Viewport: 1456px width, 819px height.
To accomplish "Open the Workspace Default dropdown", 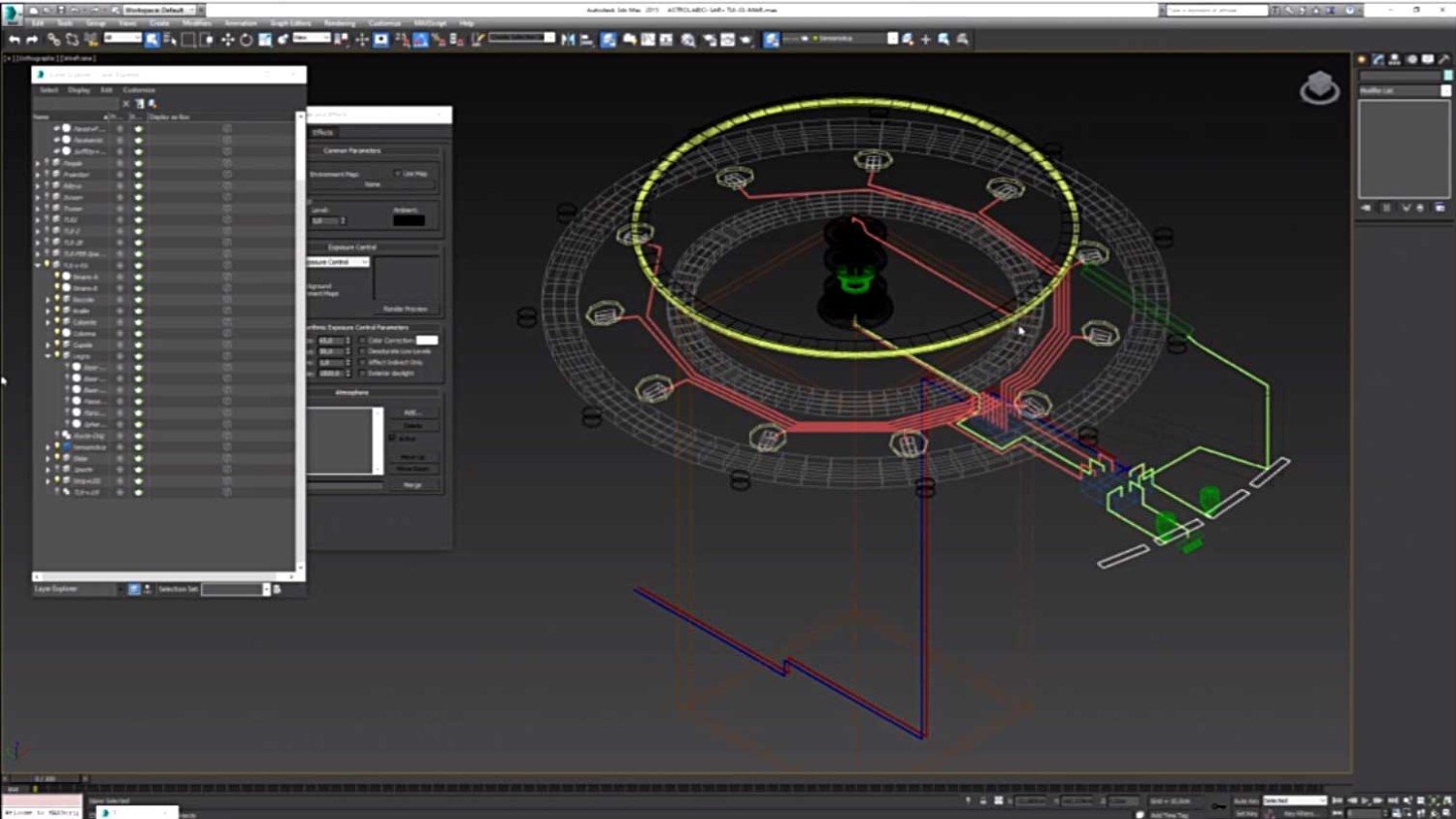I will (x=159, y=10).
